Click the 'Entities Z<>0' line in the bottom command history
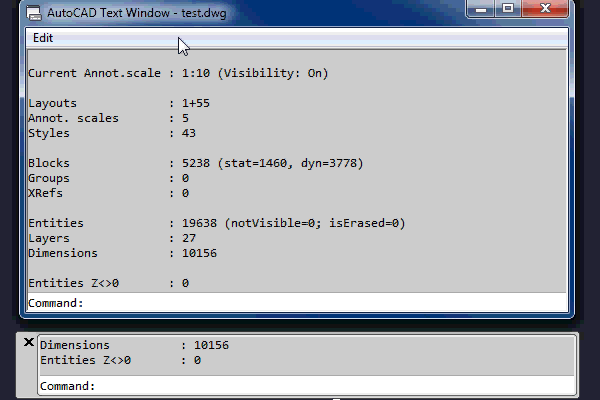The image size is (600, 400). pyautogui.click(x=120, y=360)
